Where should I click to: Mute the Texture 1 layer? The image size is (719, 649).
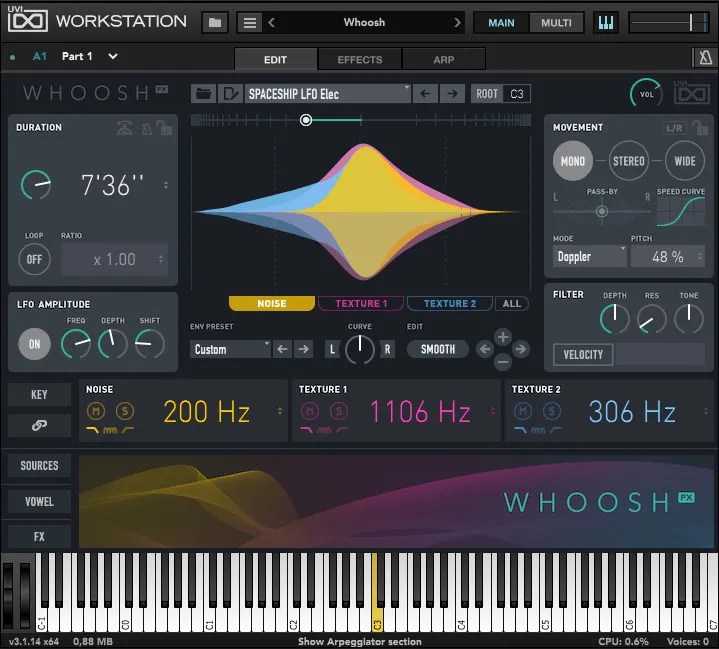pos(310,411)
